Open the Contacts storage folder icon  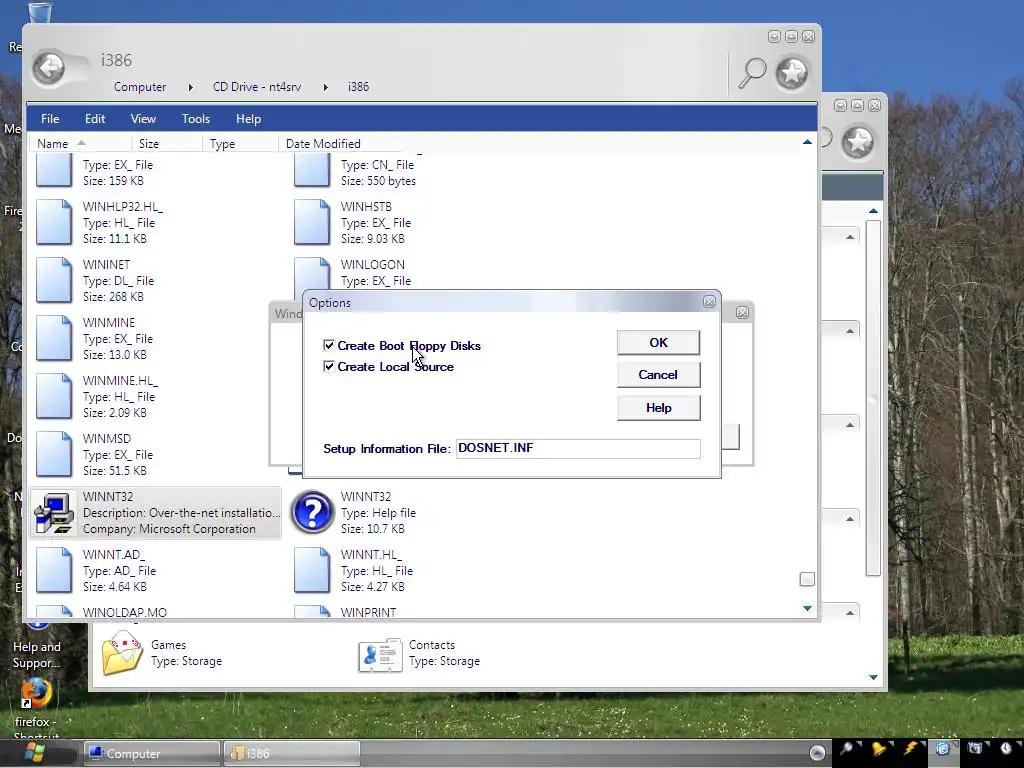coord(380,655)
